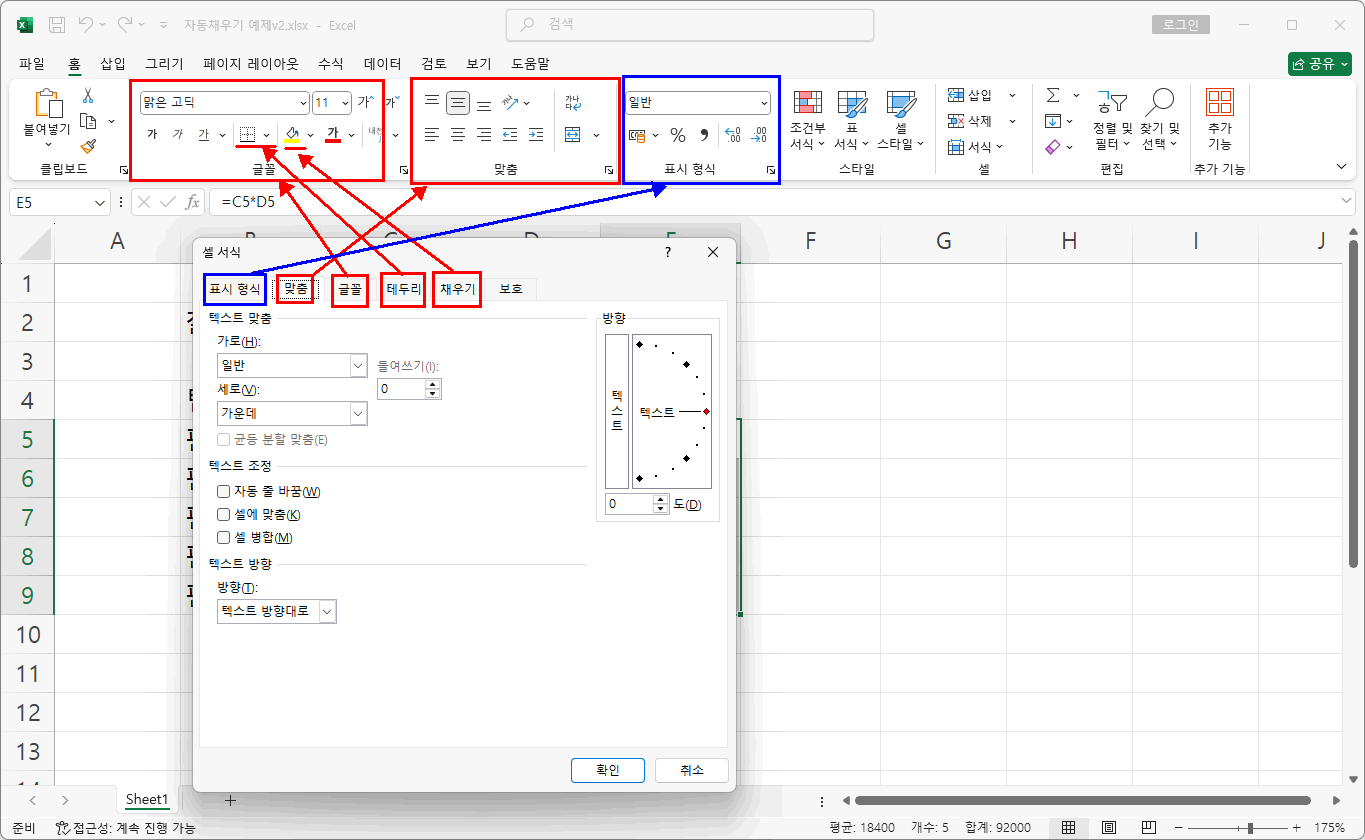Click the zoom slider in status bar
Screen dimensions: 1365x840
click(x=1249, y=828)
